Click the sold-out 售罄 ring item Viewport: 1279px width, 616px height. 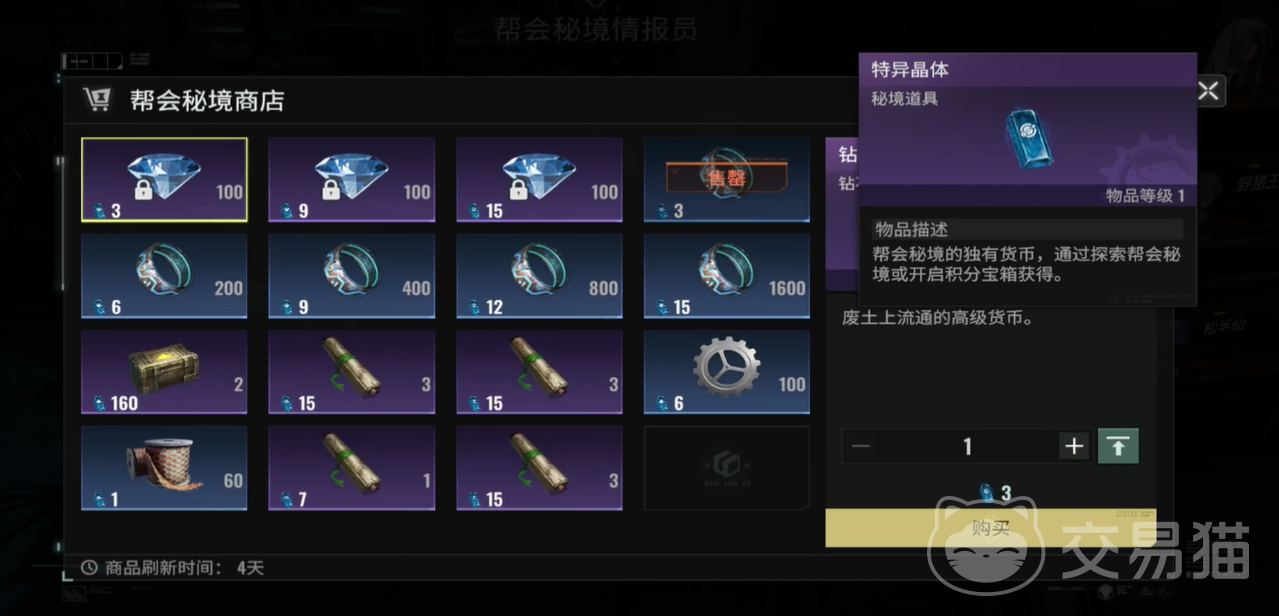tap(727, 180)
